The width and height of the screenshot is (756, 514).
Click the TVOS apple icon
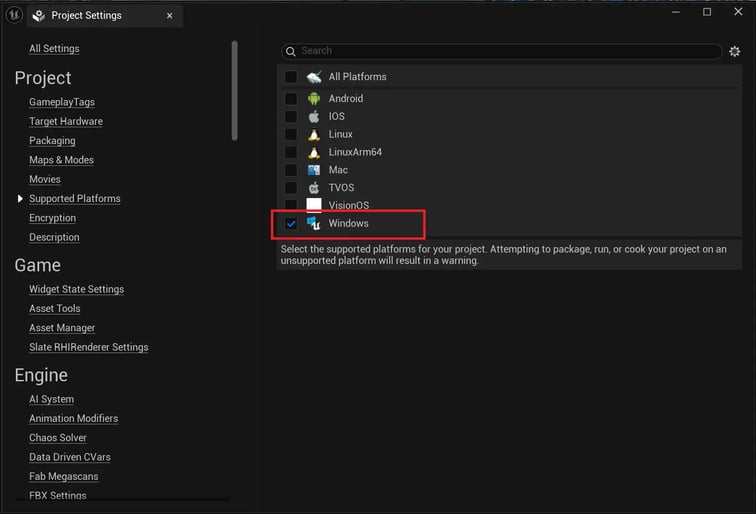click(314, 188)
